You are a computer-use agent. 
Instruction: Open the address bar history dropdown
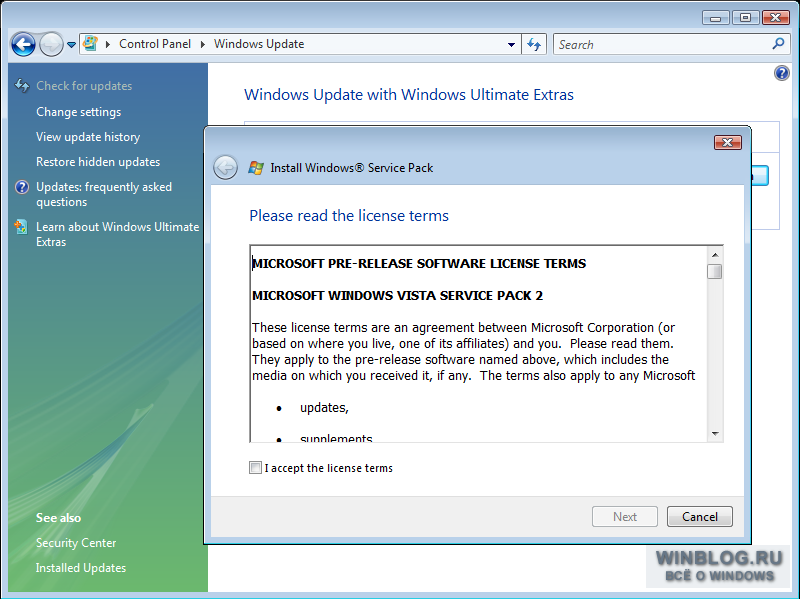(511, 44)
